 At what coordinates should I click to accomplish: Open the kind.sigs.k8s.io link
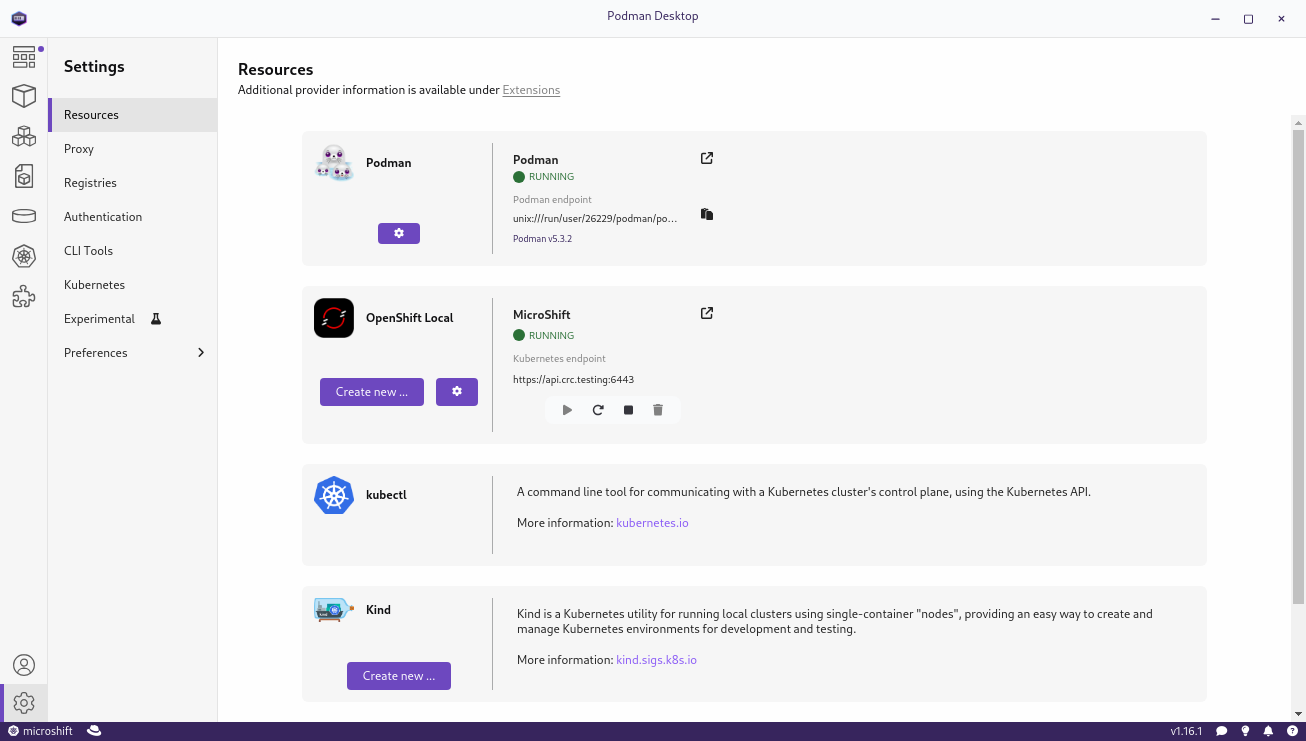click(x=656, y=660)
